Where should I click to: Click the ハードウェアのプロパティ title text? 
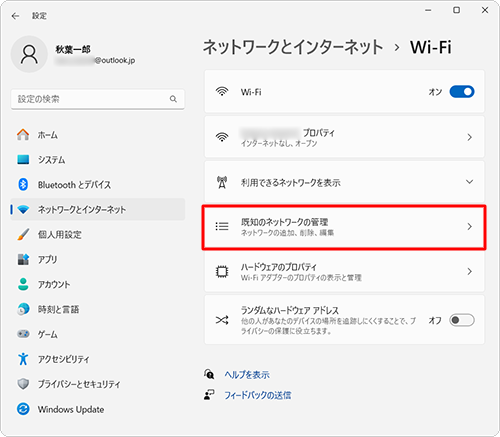coord(279,267)
